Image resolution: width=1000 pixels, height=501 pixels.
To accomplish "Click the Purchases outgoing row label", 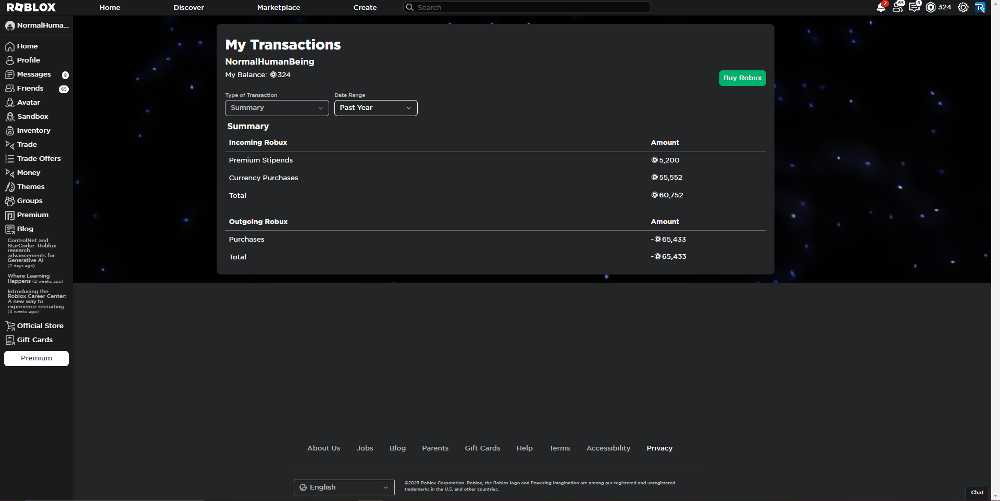I will (x=246, y=239).
